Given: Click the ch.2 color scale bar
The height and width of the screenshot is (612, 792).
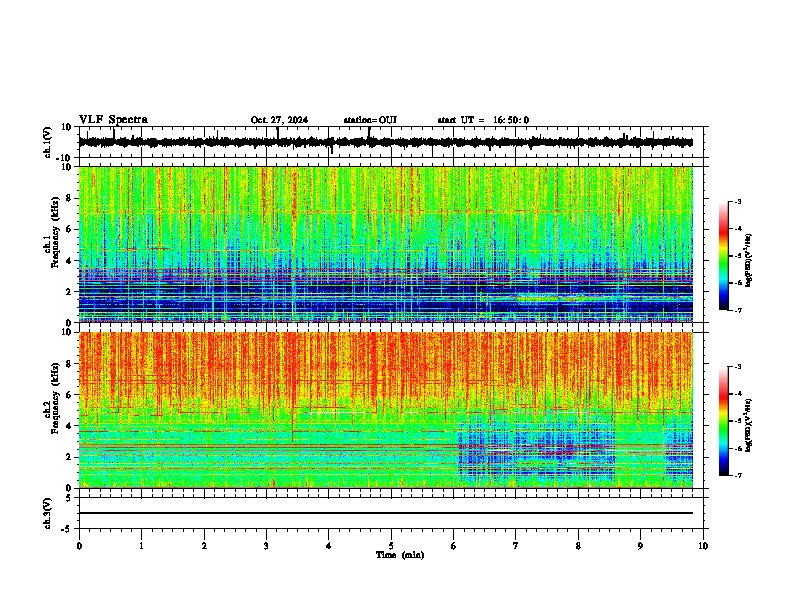Looking at the screenshot, I should (x=723, y=421).
